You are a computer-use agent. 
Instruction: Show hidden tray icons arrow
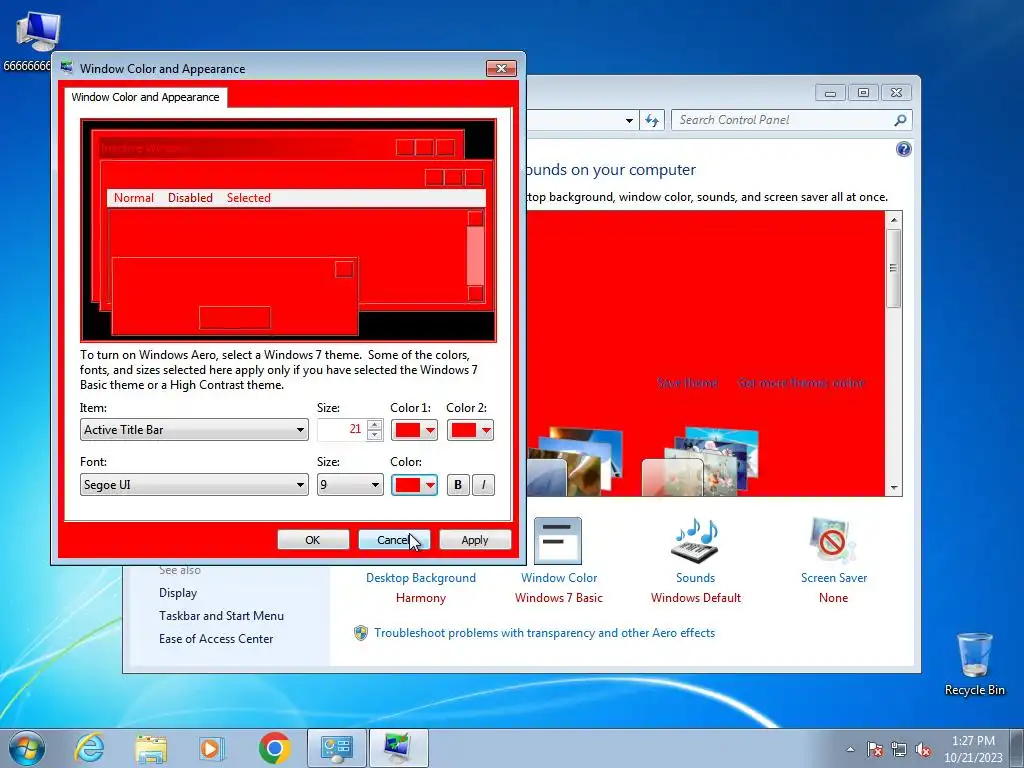[x=850, y=749]
